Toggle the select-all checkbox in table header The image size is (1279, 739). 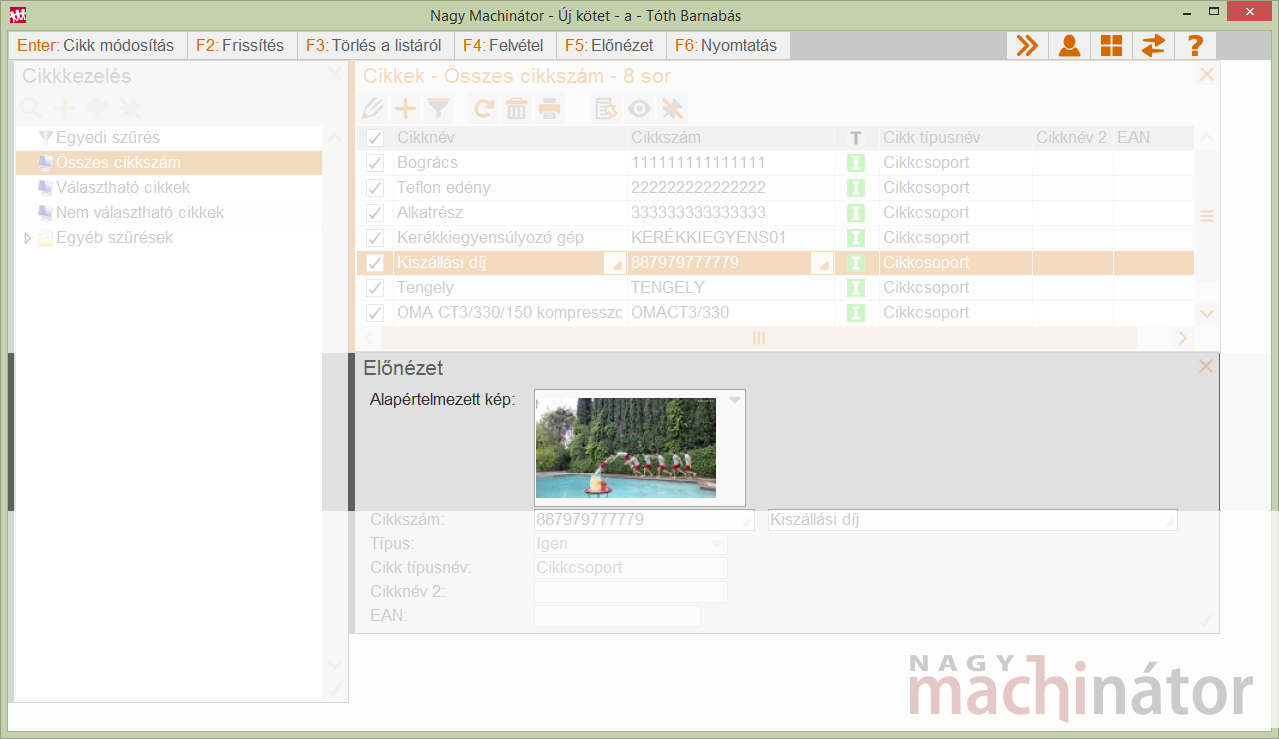pos(375,138)
